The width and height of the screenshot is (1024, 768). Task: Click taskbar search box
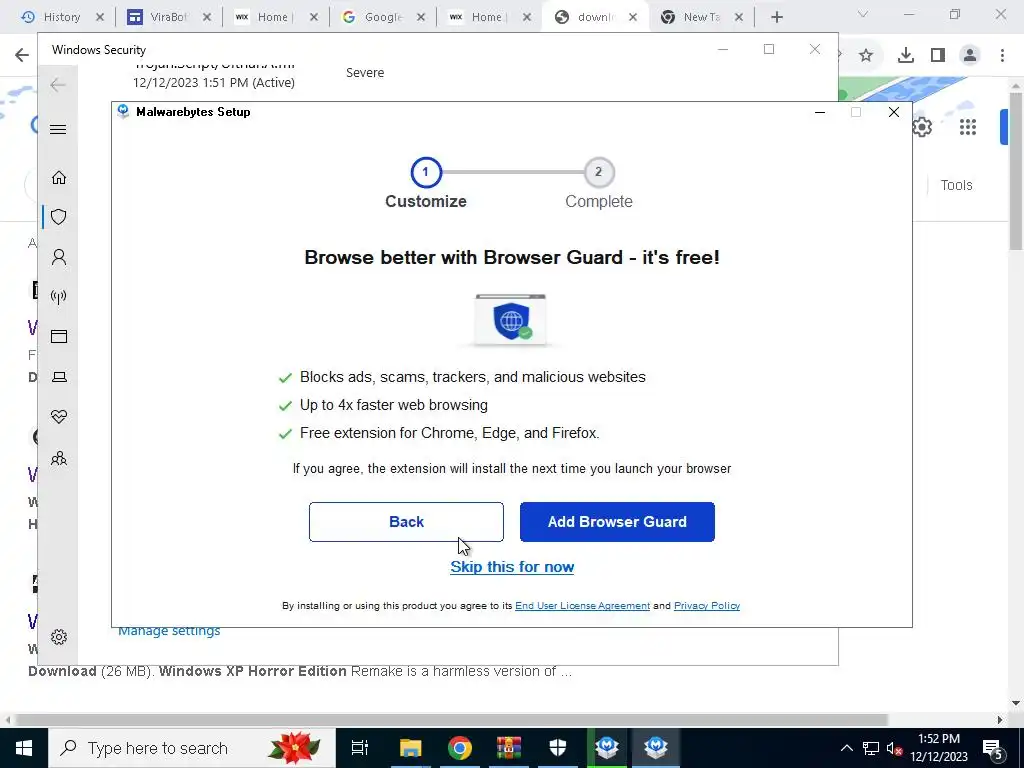(x=192, y=748)
